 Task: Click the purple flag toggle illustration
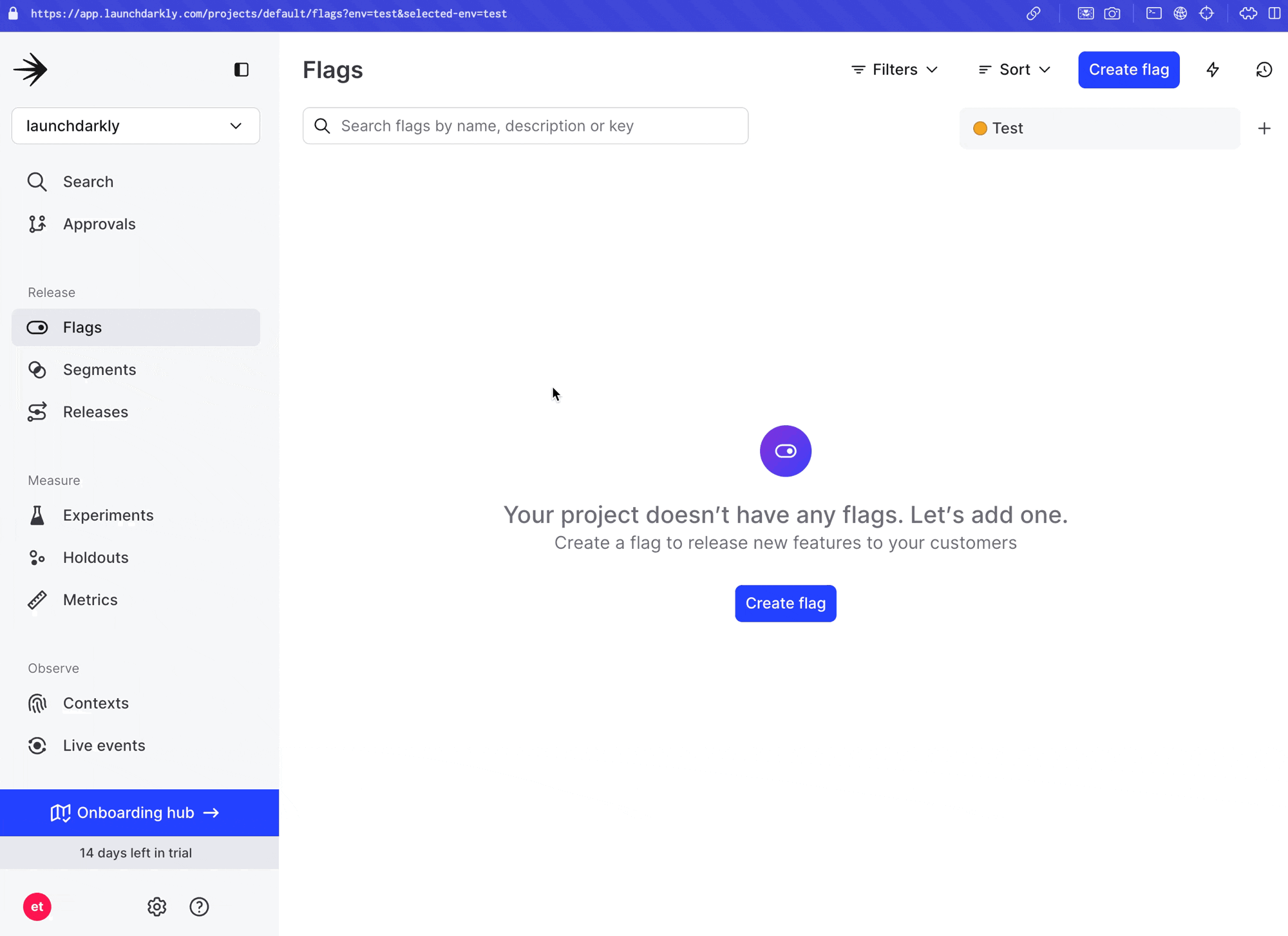786,451
